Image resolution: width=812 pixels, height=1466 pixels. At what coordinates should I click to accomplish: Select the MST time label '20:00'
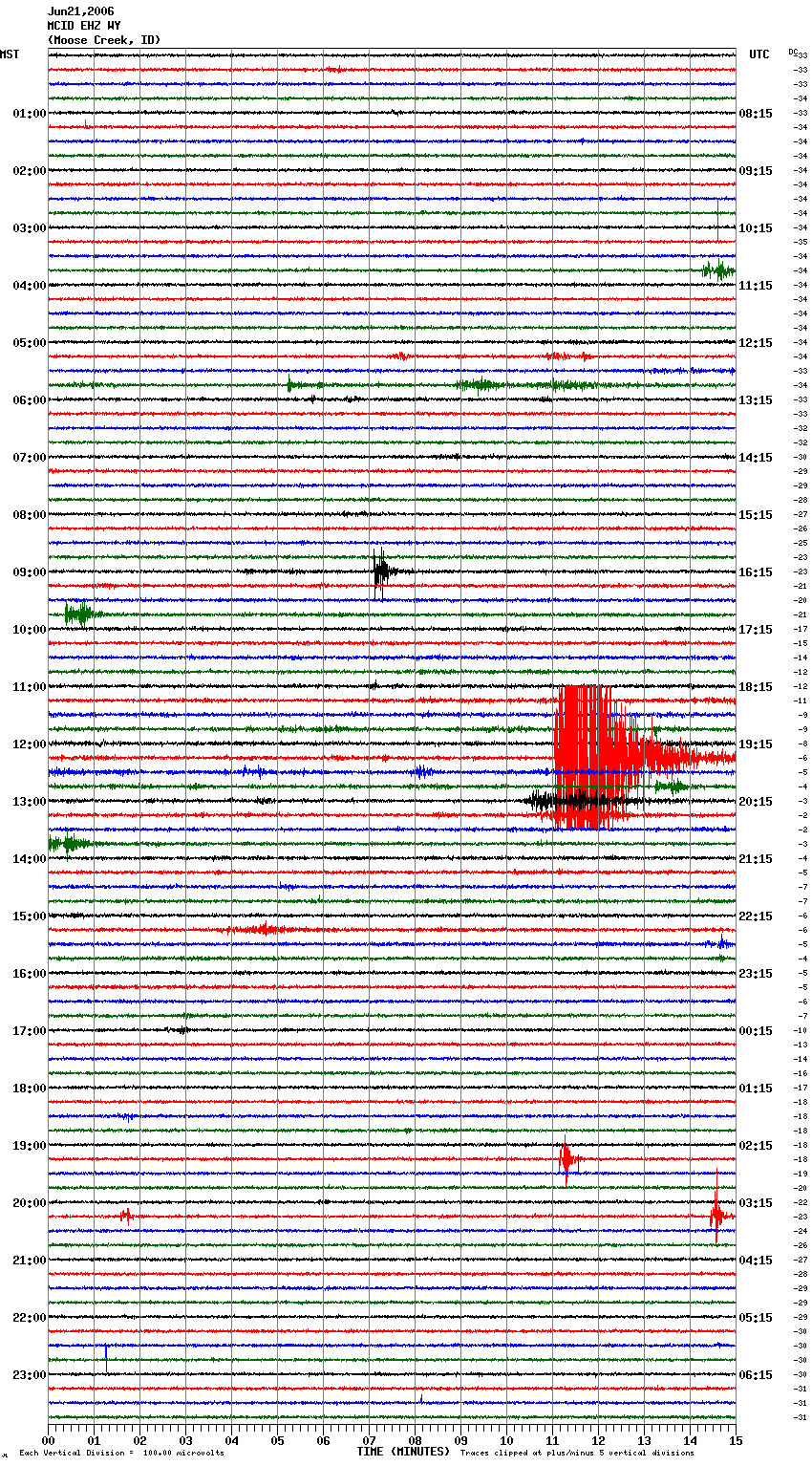point(30,1203)
